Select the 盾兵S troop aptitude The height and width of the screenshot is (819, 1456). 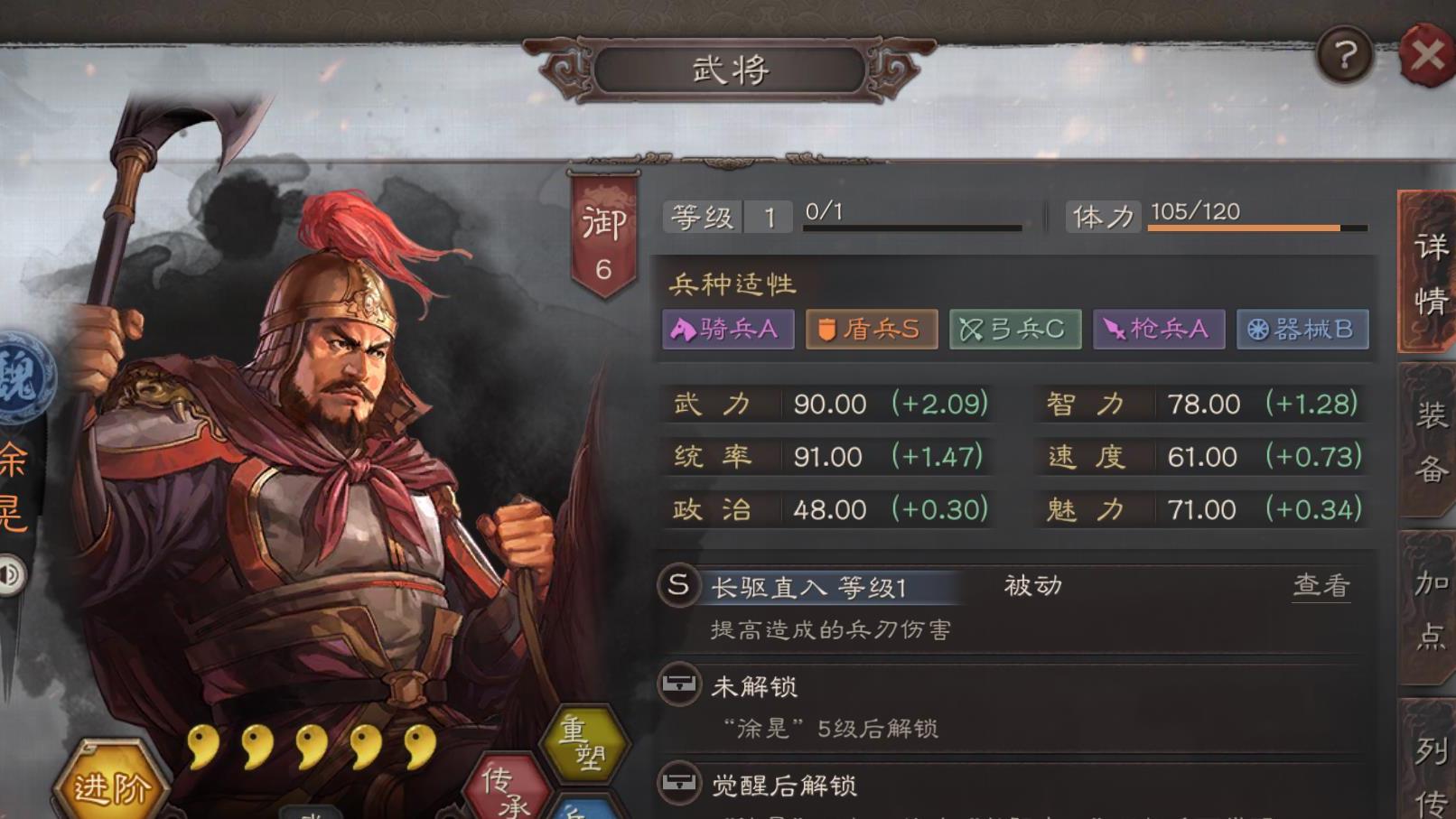[872, 329]
